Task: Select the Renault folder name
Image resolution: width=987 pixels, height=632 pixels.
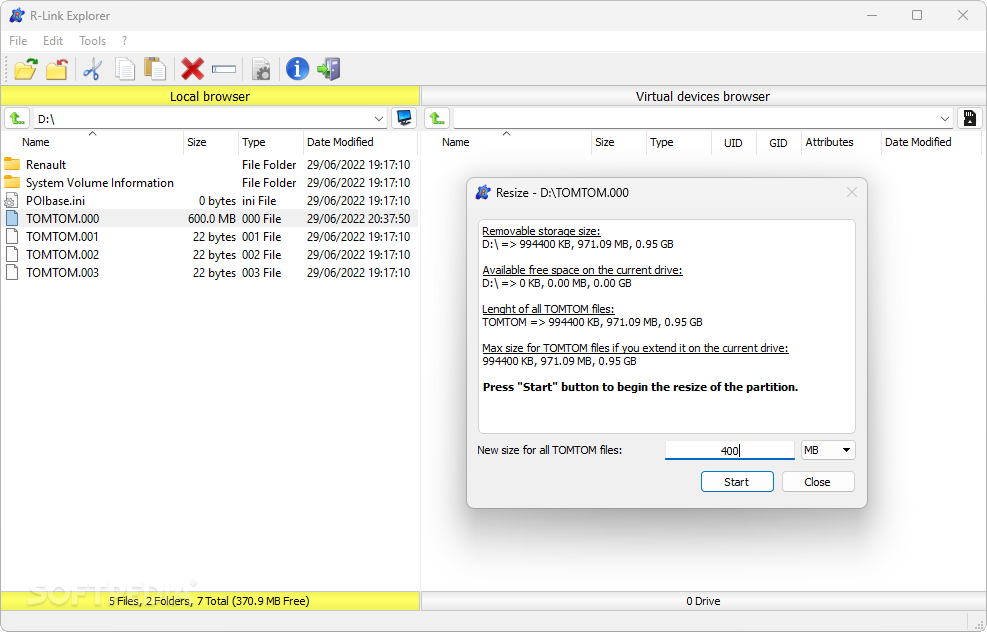Action: [46, 165]
